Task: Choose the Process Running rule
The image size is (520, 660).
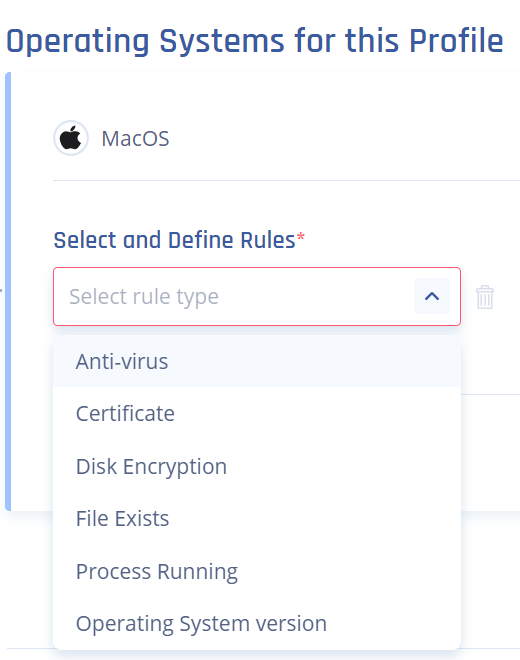Action: click(257, 571)
